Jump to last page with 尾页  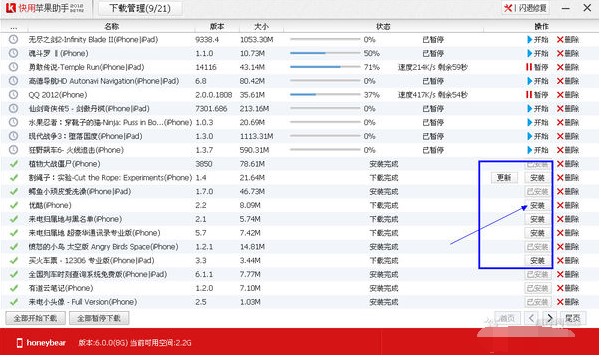573,318
